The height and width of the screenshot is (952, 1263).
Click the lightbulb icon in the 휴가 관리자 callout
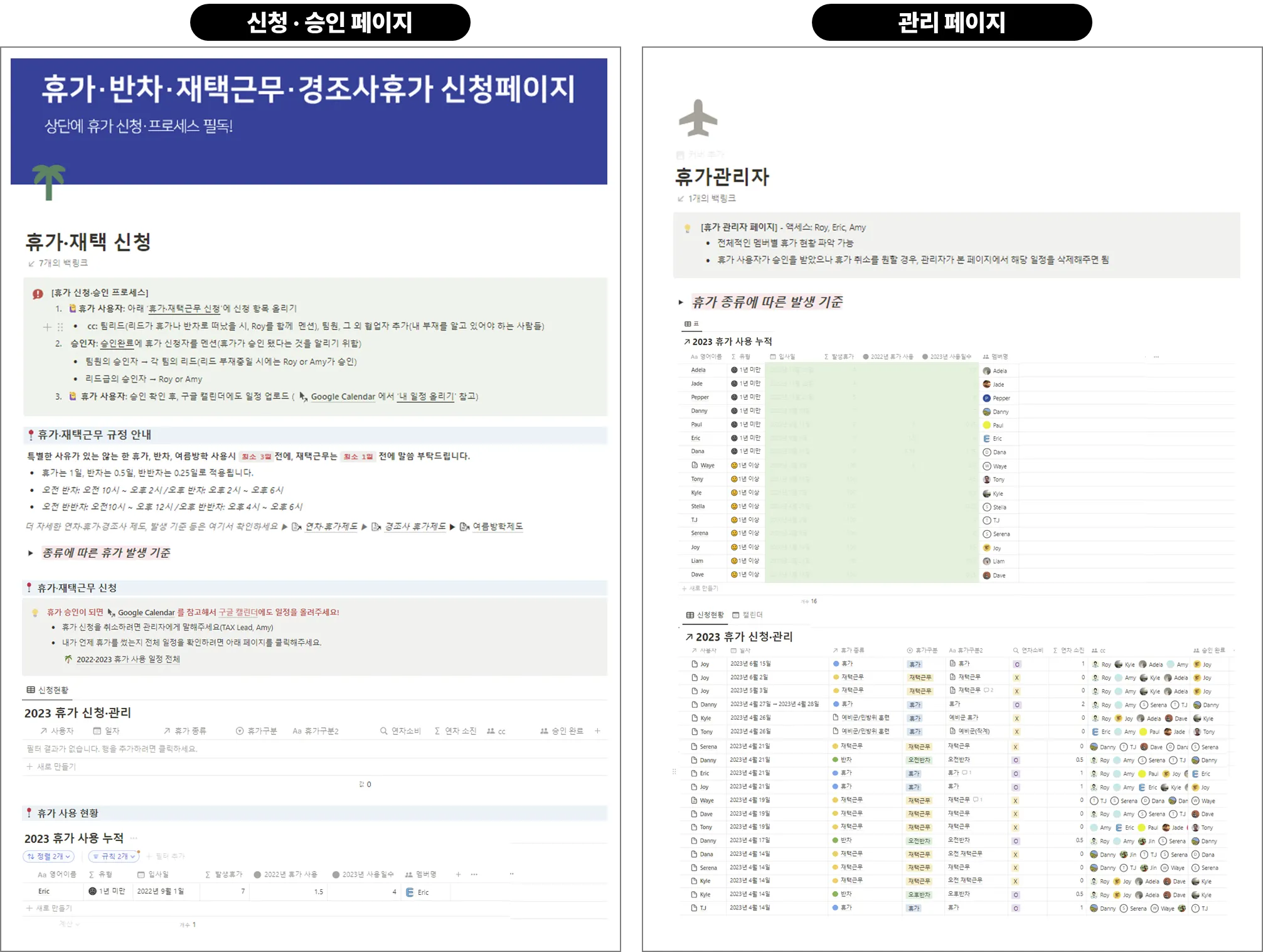point(687,228)
